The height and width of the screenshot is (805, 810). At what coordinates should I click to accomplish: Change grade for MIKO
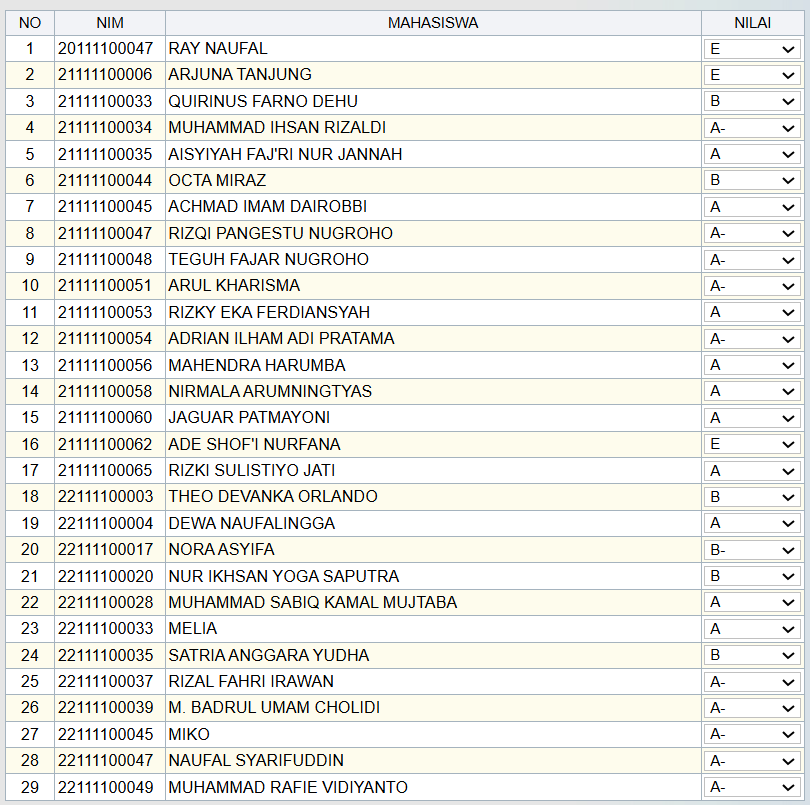point(752,734)
